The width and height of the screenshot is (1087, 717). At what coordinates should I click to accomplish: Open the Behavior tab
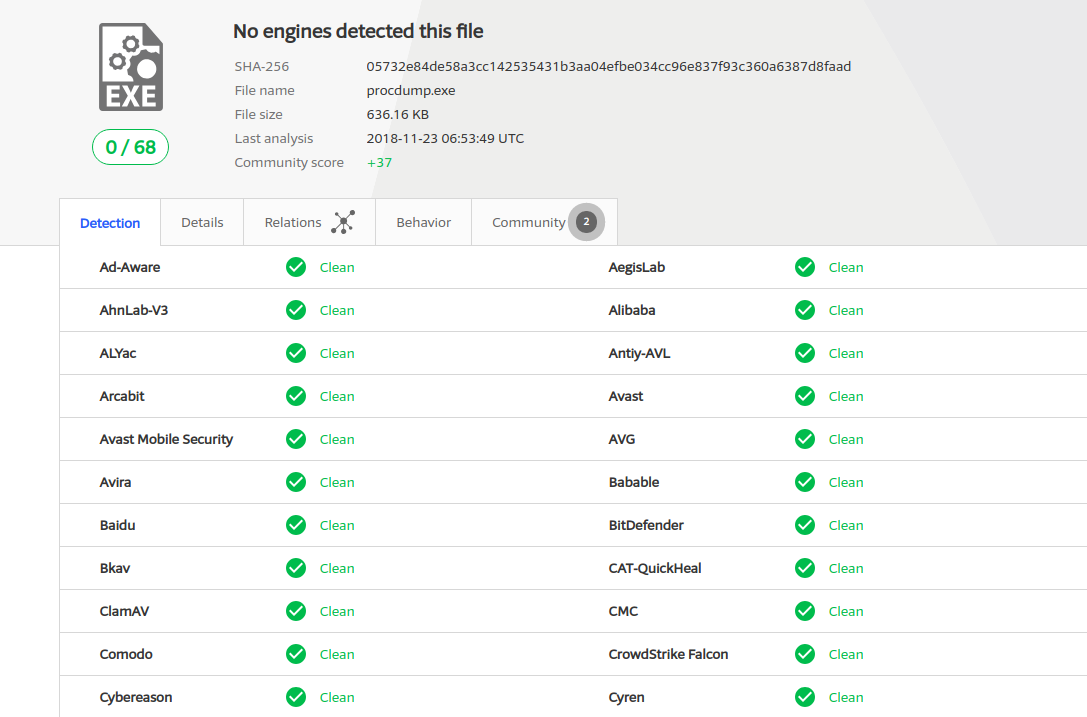[x=424, y=222]
